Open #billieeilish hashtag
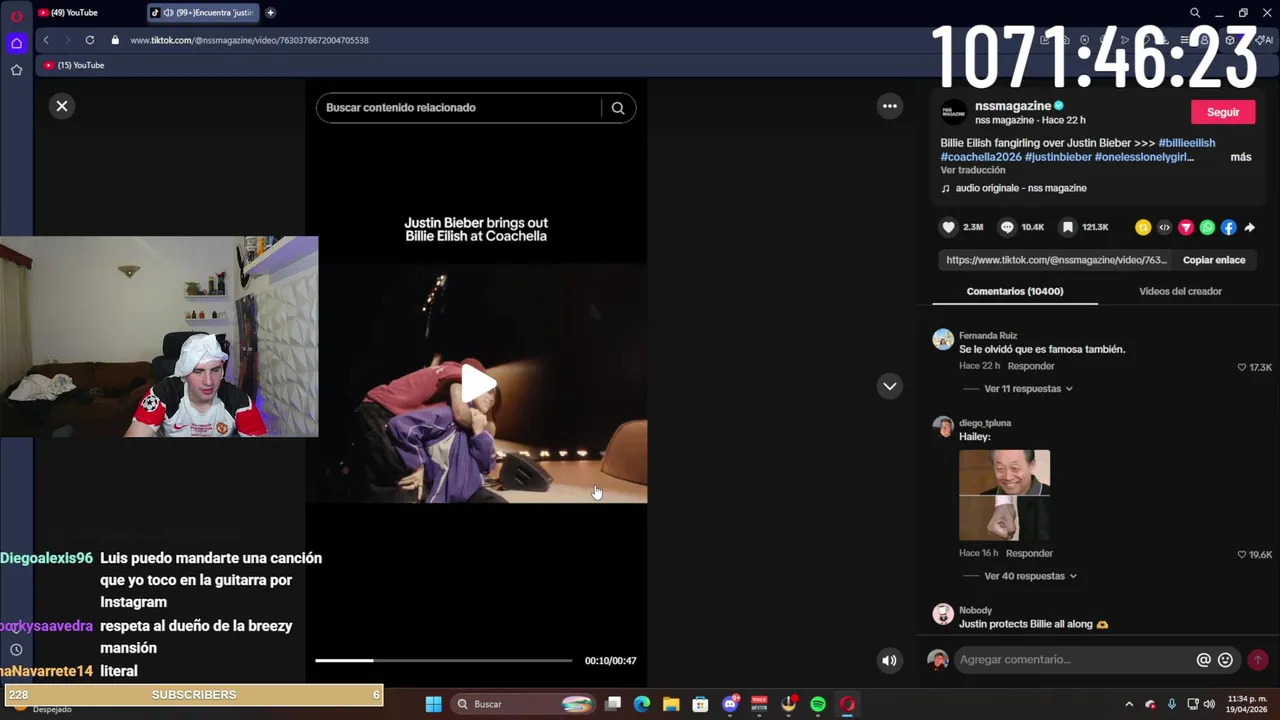Image resolution: width=1280 pixels, height=720 pixels. point(1187,143)
